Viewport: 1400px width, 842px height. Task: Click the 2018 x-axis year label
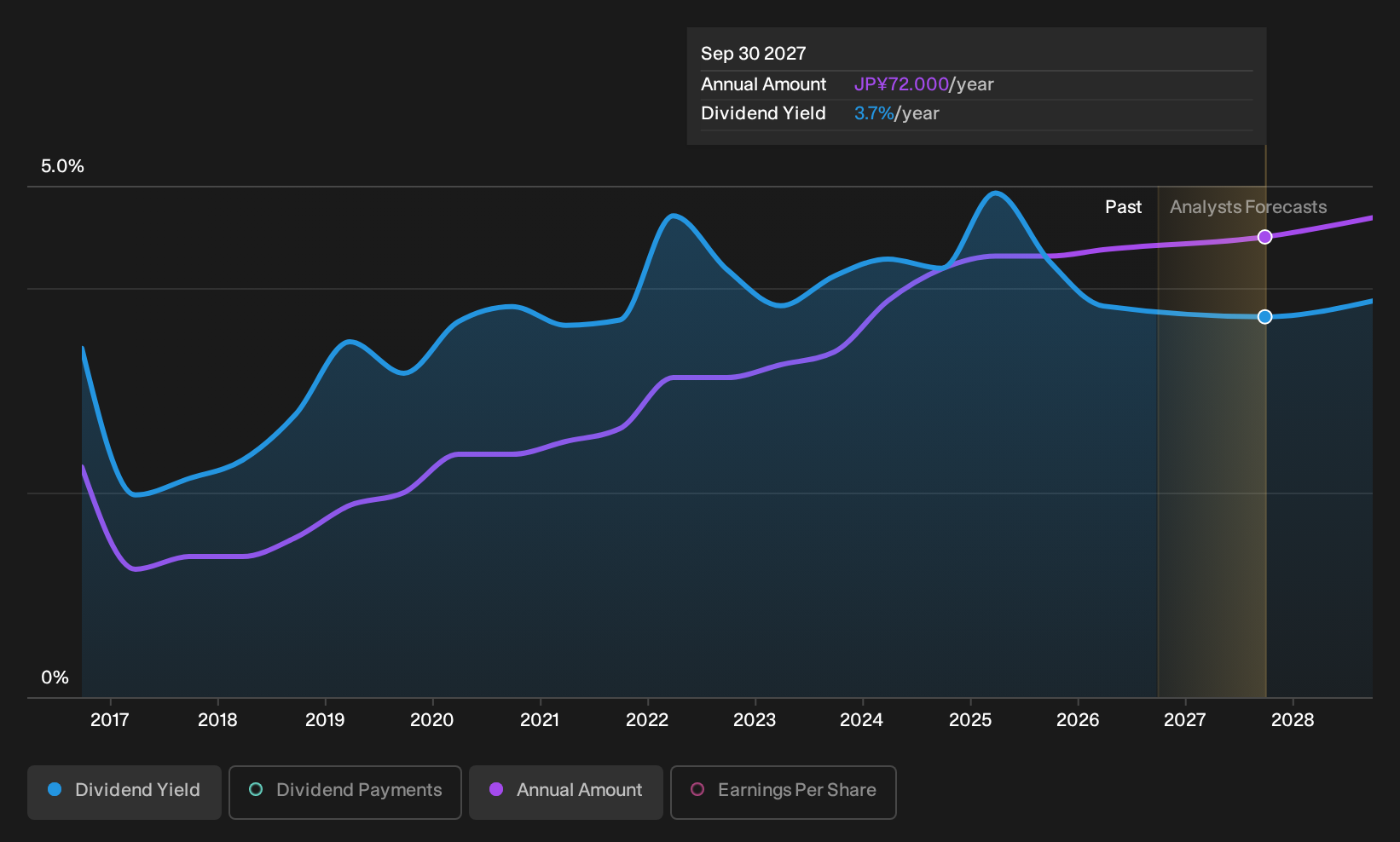(x=217, y=720)
